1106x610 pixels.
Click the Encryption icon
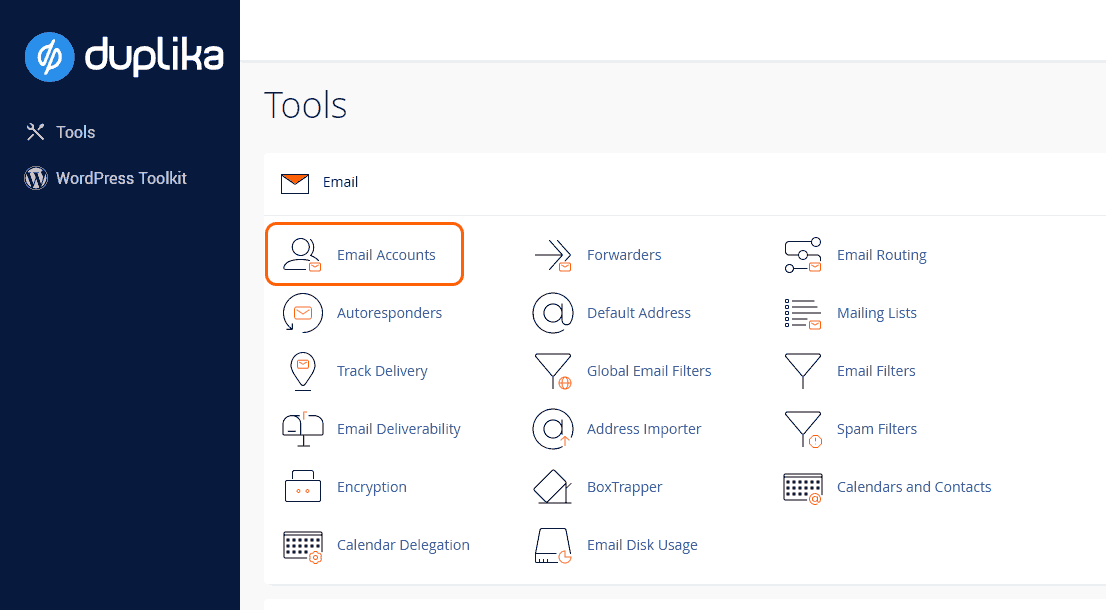click(x=302, y=487)
